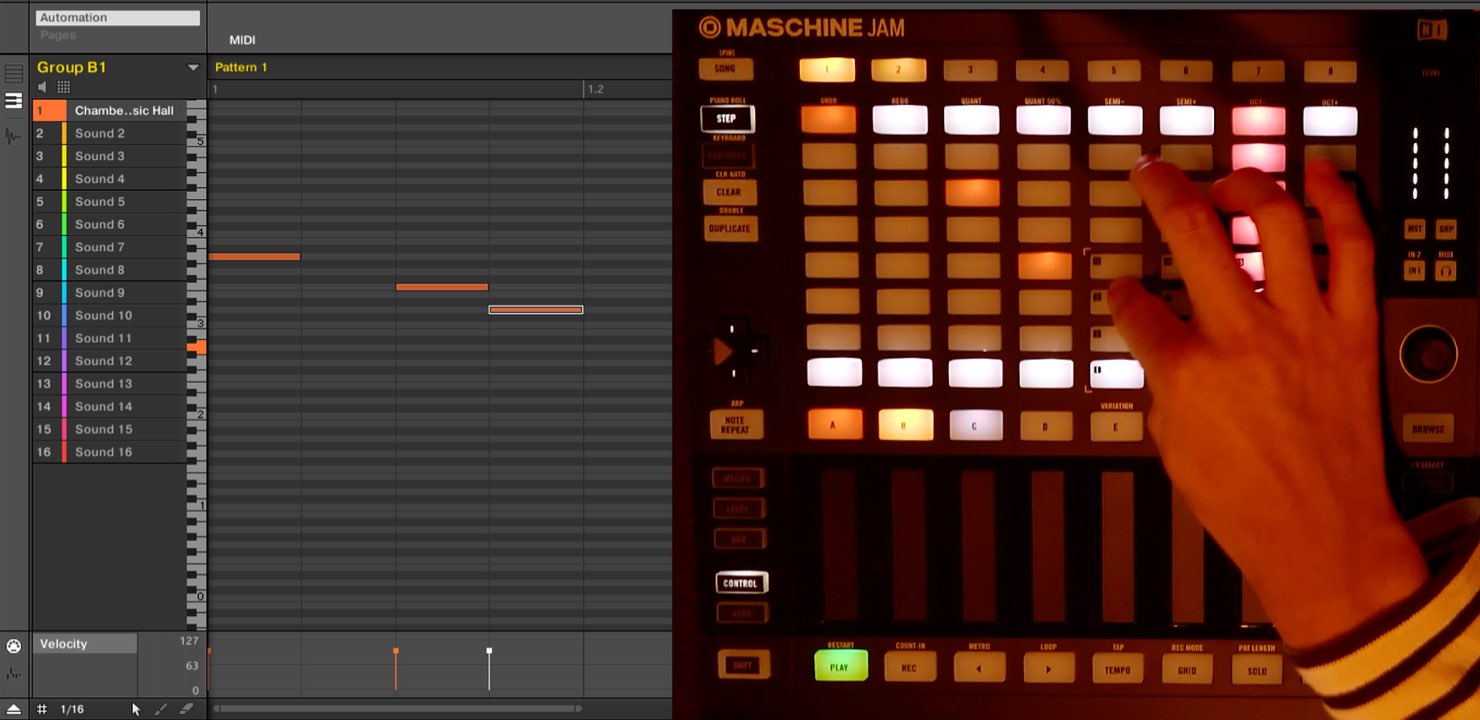
Task: Click scene button 2 on Maschine Jam
Action: 898,70
